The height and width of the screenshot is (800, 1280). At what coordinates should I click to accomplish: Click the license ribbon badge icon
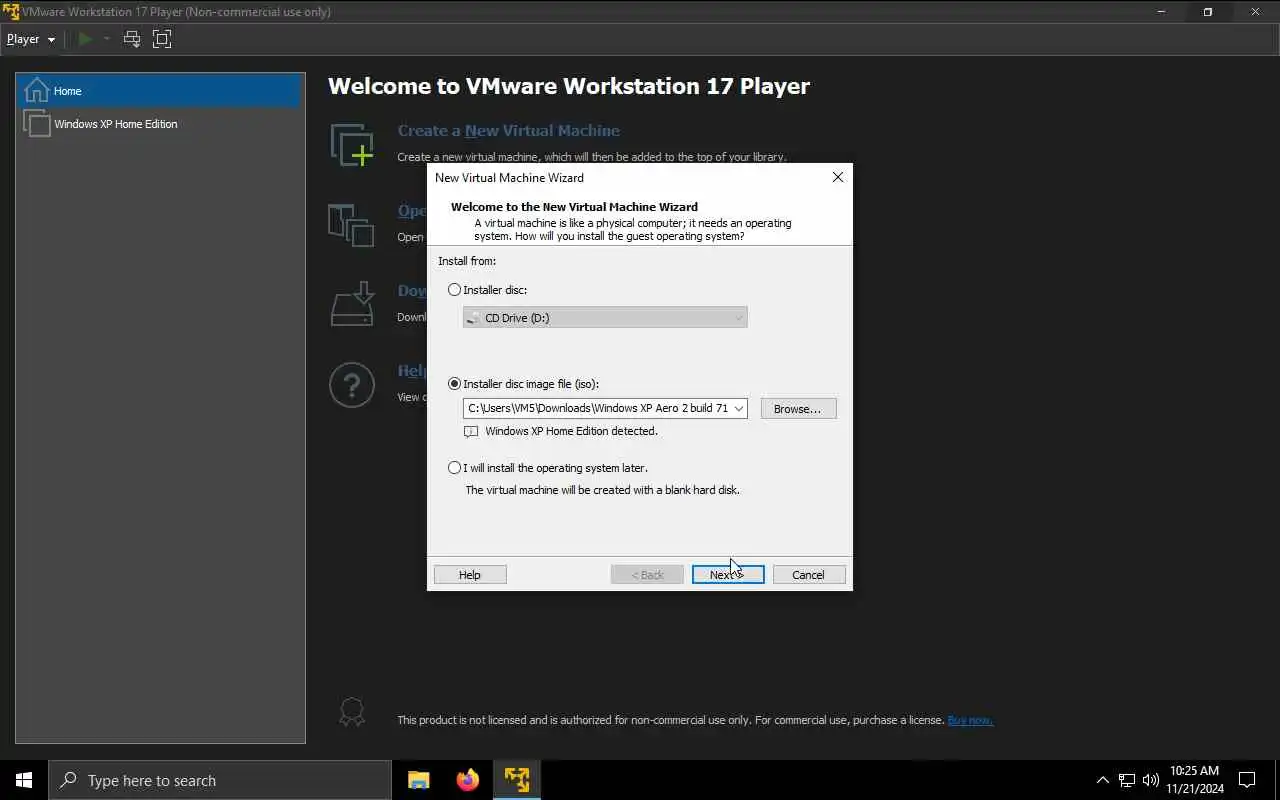point(351,712)
